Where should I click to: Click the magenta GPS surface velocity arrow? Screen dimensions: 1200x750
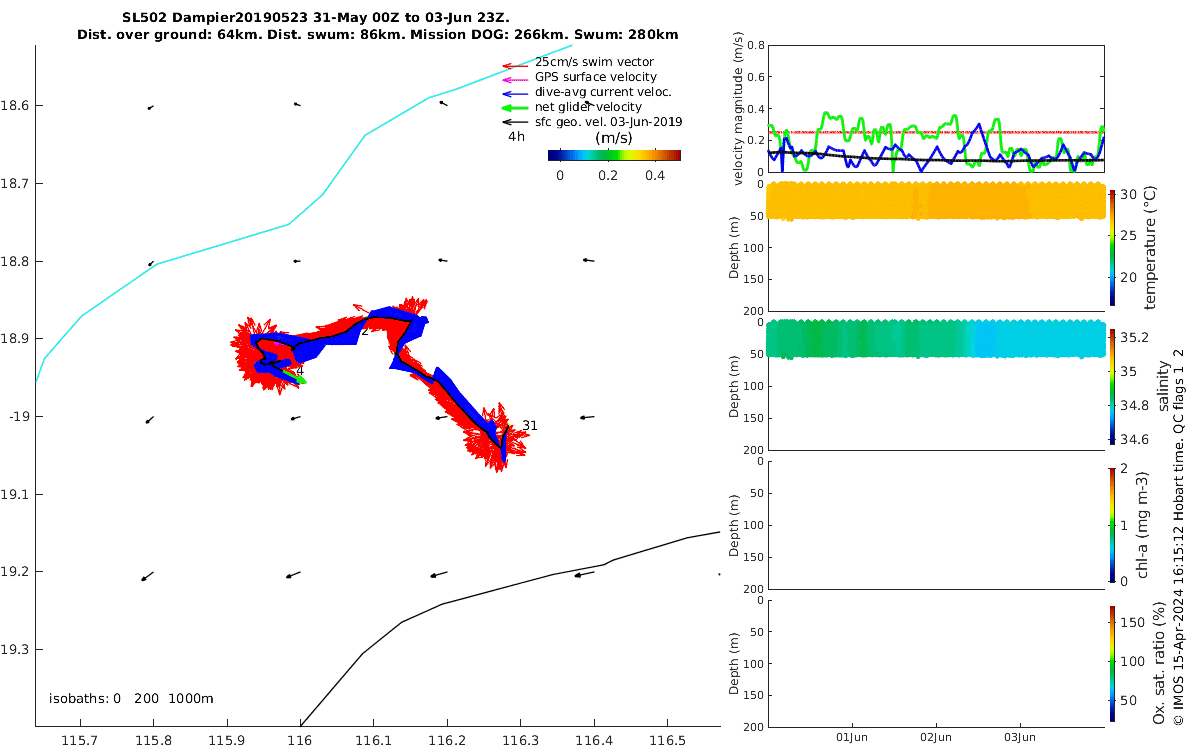pos(515,80)
